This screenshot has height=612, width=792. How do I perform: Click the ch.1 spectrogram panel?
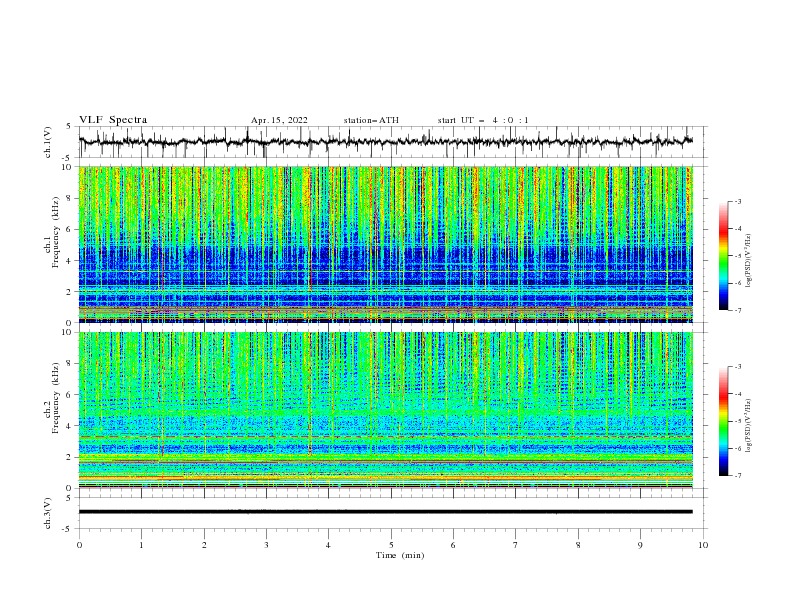(x=385, y=244)
